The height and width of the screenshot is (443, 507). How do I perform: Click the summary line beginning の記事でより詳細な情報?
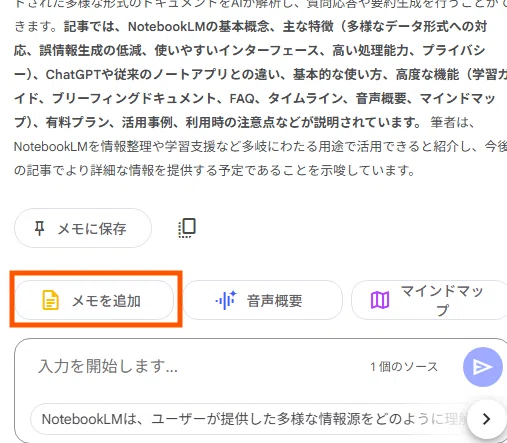(x=215, y=171)
